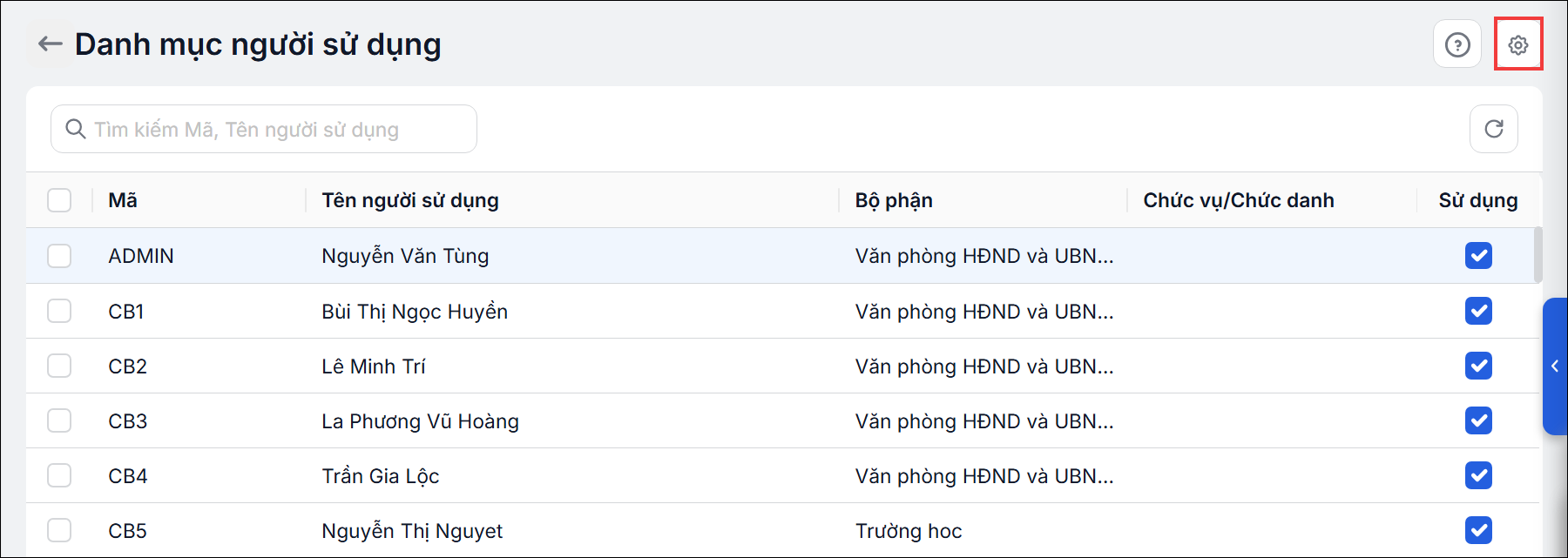Sort by the Mã column header
The height and width of the screenshot is (558, 1568).
123,200
